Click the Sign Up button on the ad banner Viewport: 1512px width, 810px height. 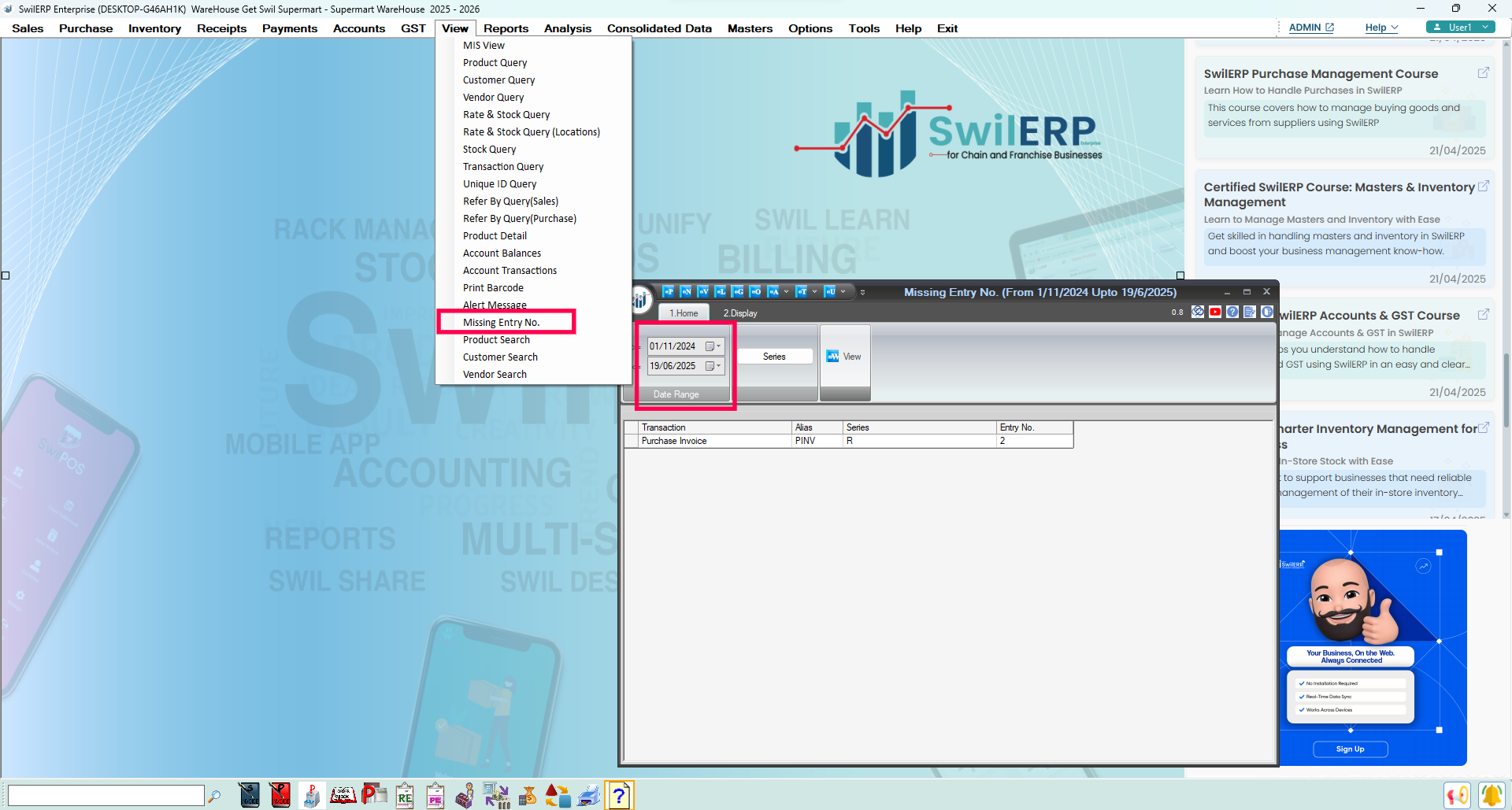pos(1350,749)
